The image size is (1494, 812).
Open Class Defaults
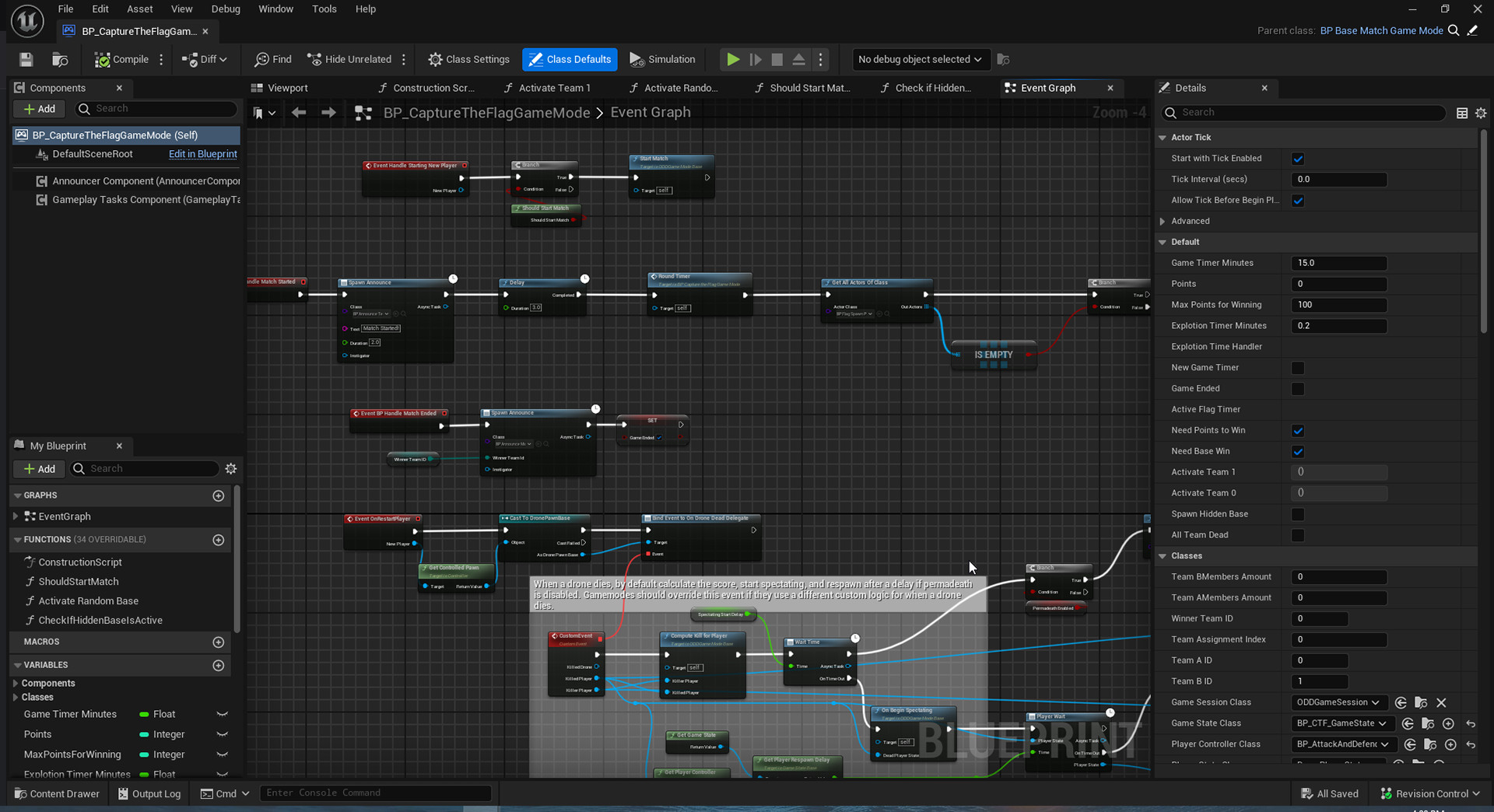pos(570,59)
